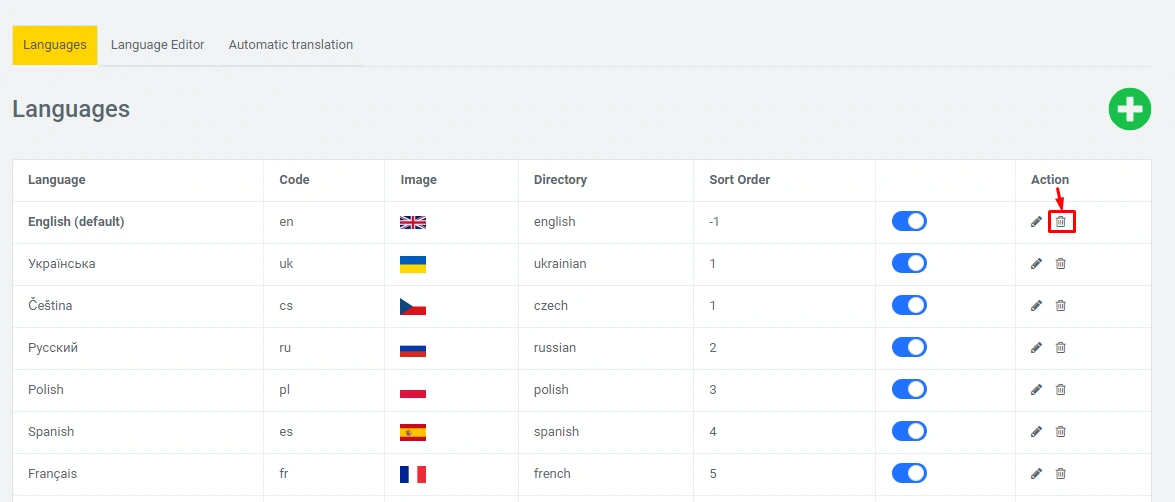Click the Русский language name
Viewport: 1175px width, 502px height.
pyautogui.click(x=53, y=348)
